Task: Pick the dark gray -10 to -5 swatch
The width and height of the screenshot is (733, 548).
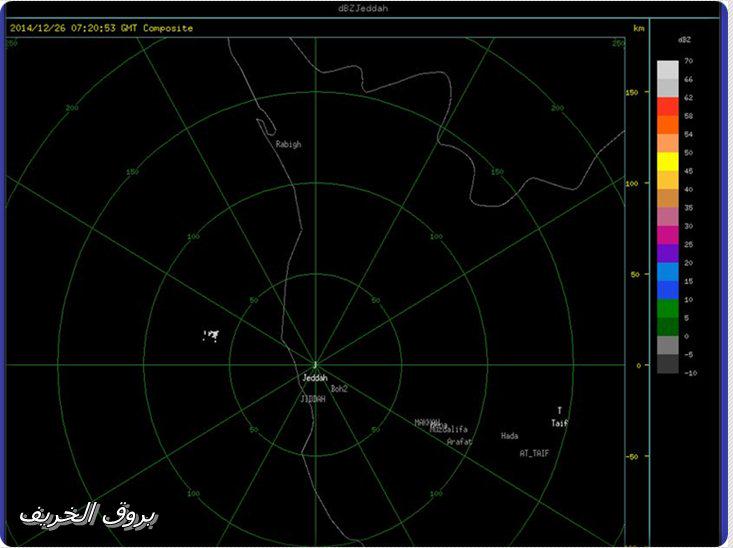Action: point(668,364)
